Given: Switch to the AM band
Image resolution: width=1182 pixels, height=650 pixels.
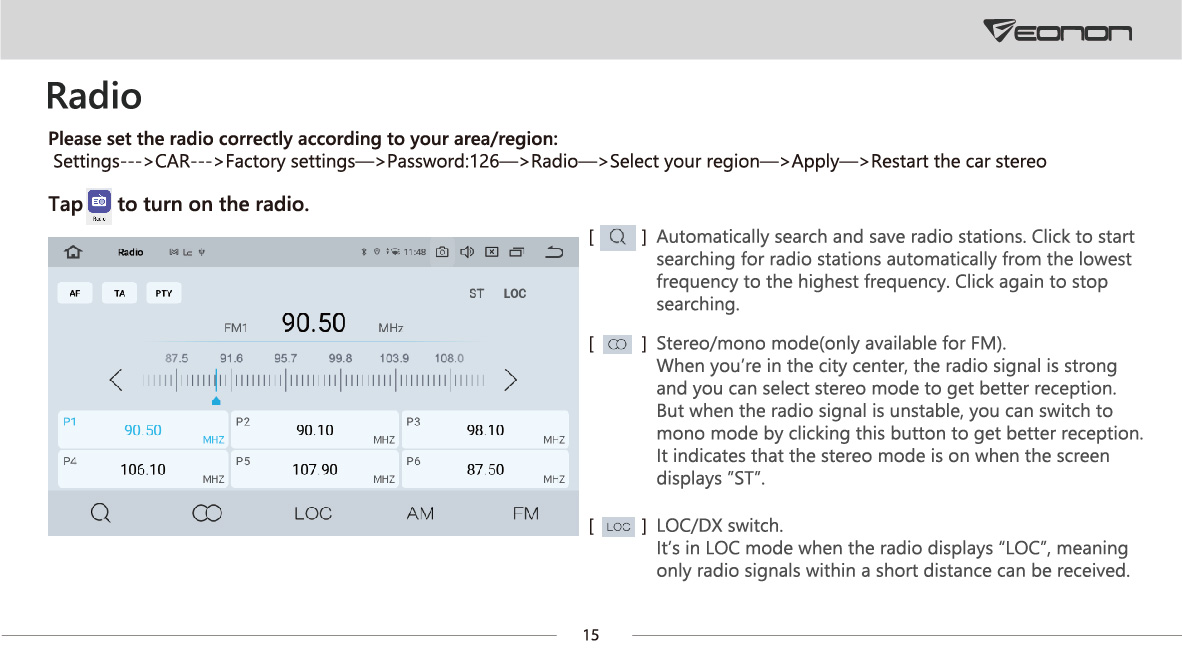Looking at the screenshot, I should click(x=420, y=514).
